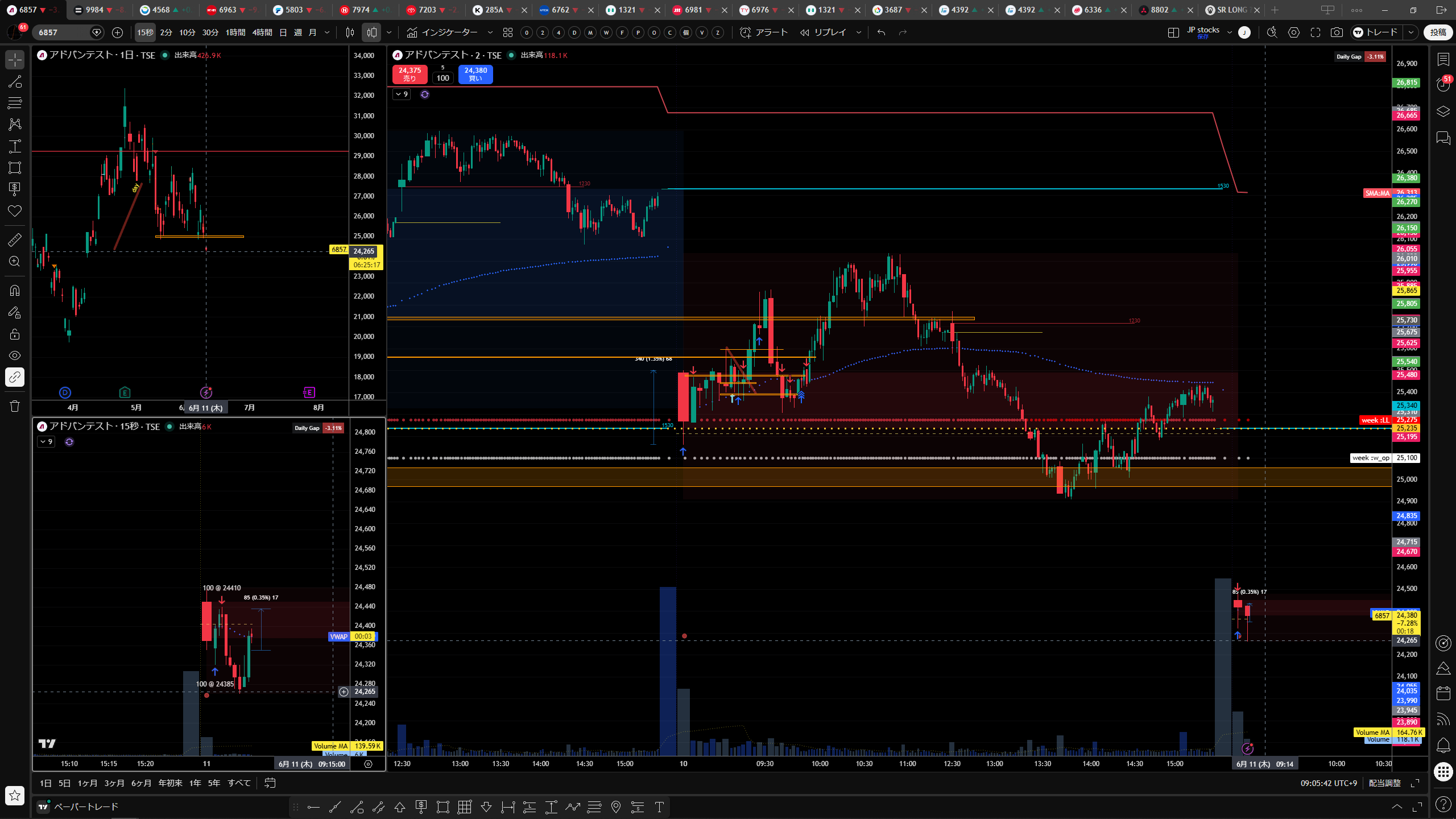Collapse the indicator legend showing 9

point(402,94)
